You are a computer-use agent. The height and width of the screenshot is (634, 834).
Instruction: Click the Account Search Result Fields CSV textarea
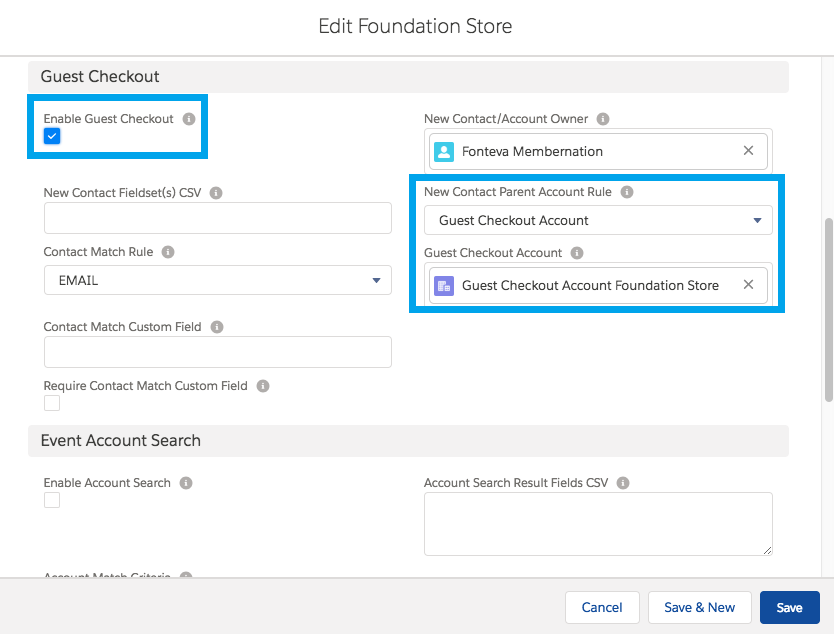coord(598,524)
